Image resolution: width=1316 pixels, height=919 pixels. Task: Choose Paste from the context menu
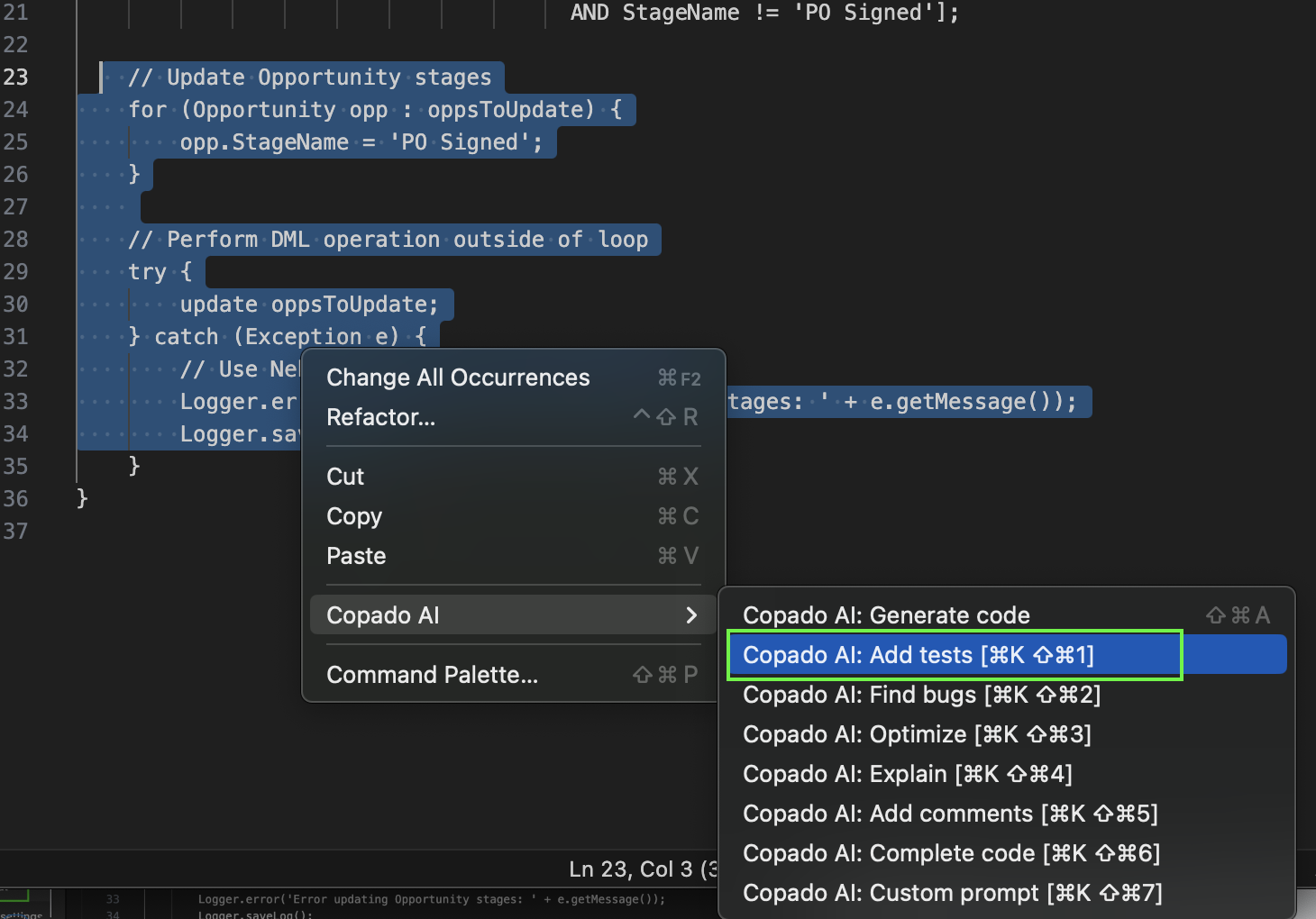[x=356, y=556]
